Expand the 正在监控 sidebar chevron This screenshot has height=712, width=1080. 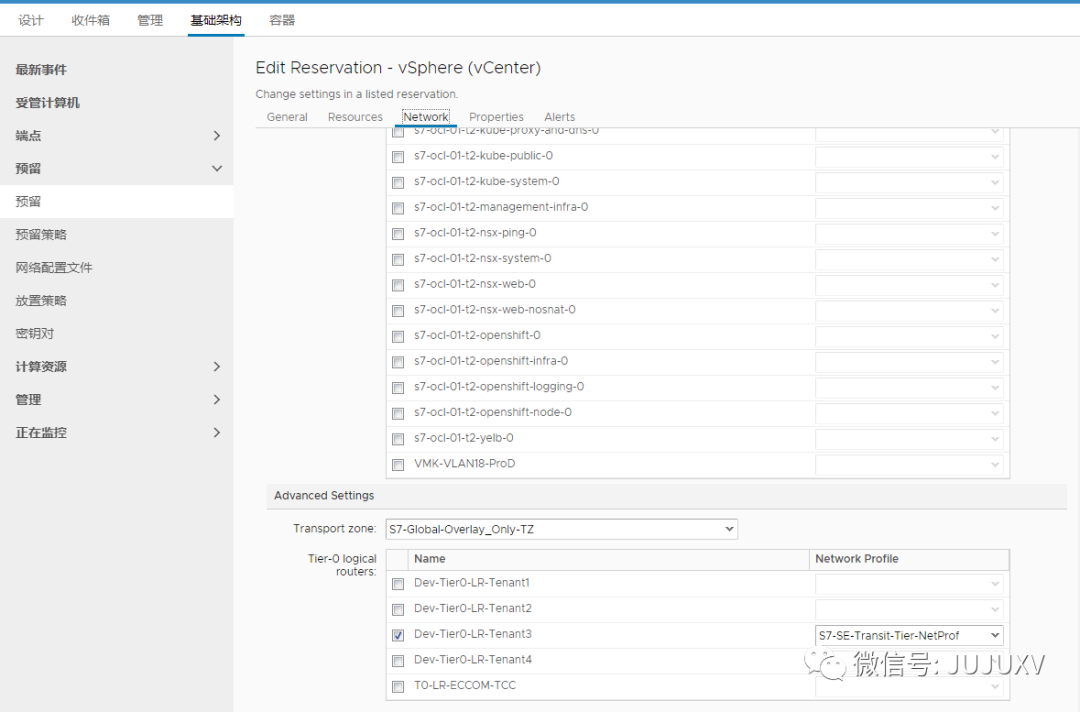[x=217, y=433]
